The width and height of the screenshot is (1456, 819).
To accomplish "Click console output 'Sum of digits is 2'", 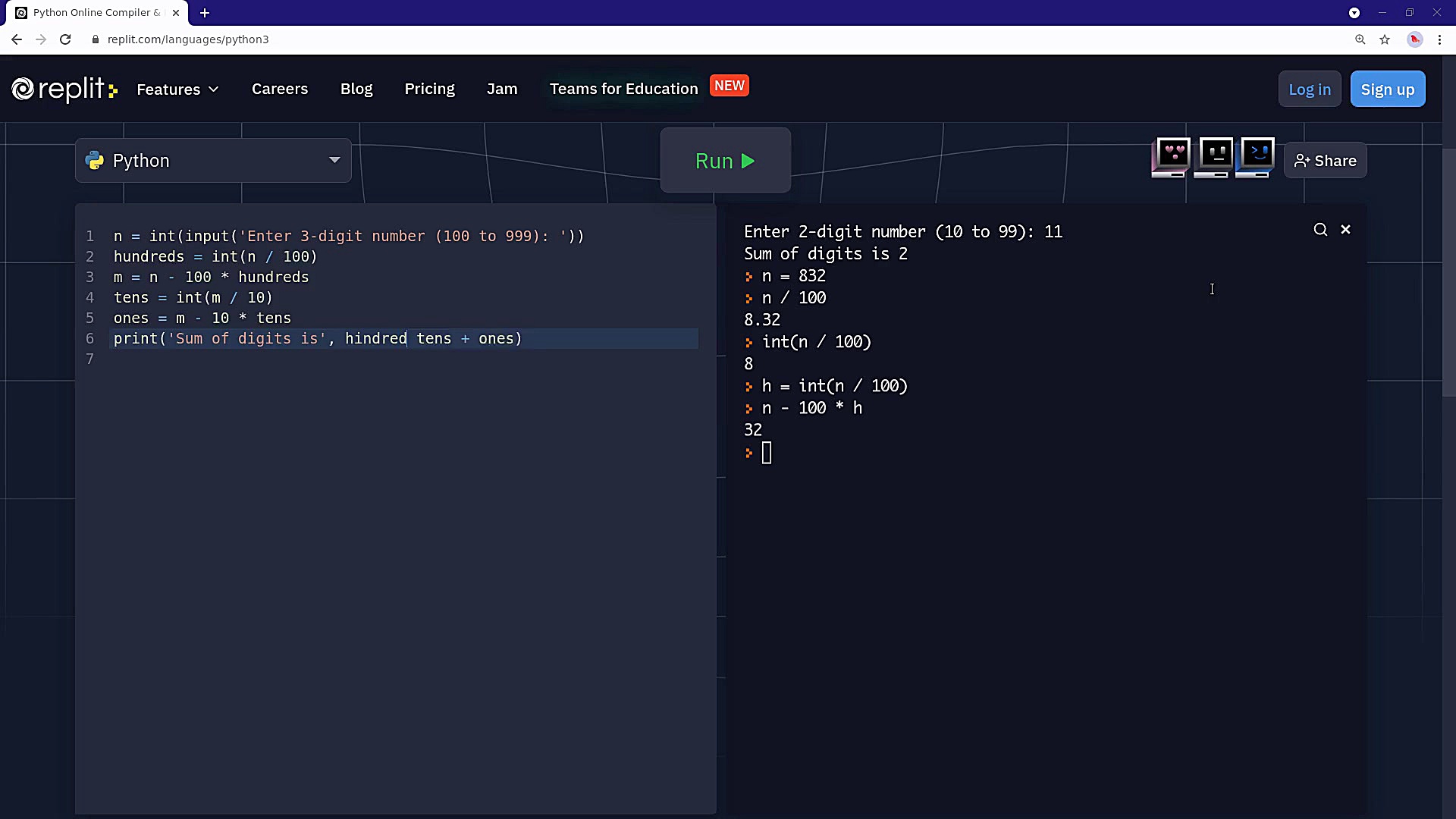I will (826, 254).
